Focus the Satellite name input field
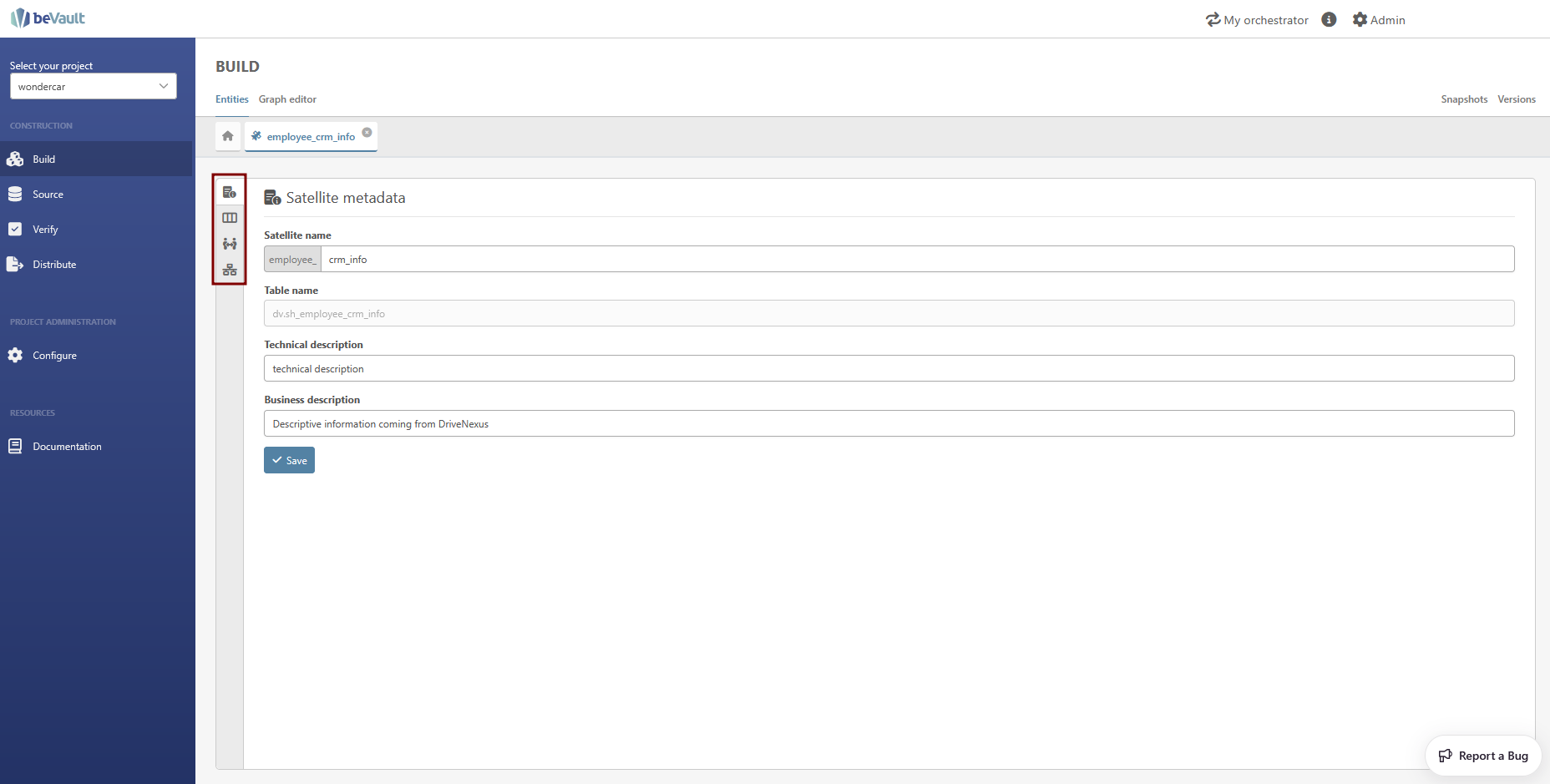 [x=916, y=260]
